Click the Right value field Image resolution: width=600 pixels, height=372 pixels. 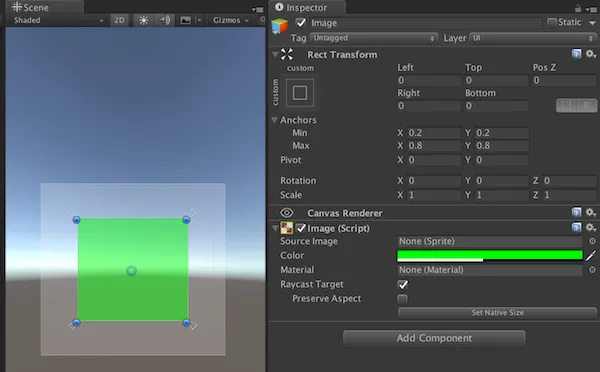coord(429,106)
